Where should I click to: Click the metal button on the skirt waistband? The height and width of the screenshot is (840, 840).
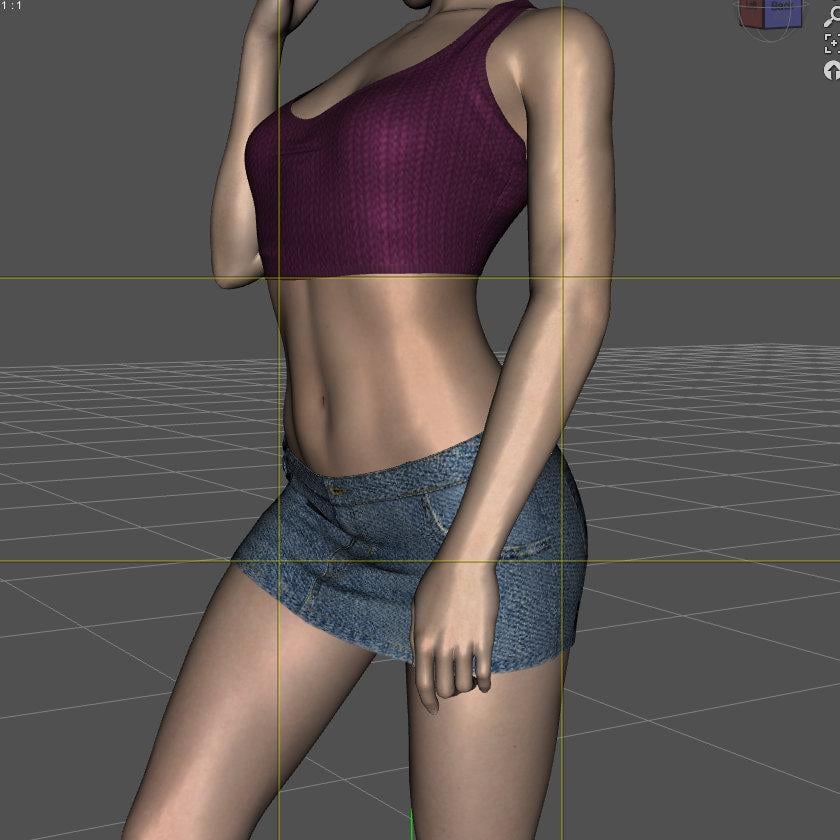(338, 490)
